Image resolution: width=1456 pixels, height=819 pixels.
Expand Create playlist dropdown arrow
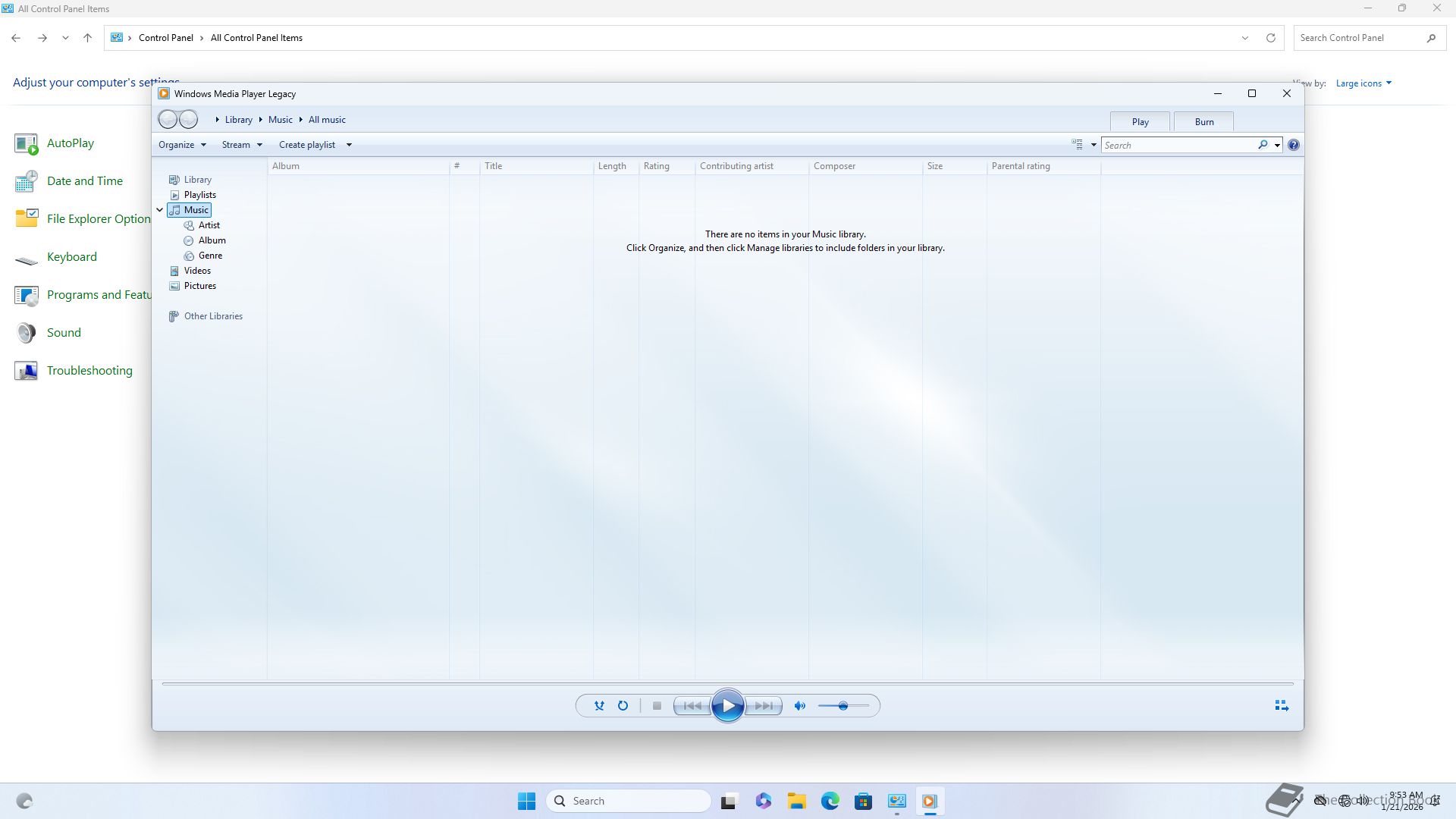(349, 145)
